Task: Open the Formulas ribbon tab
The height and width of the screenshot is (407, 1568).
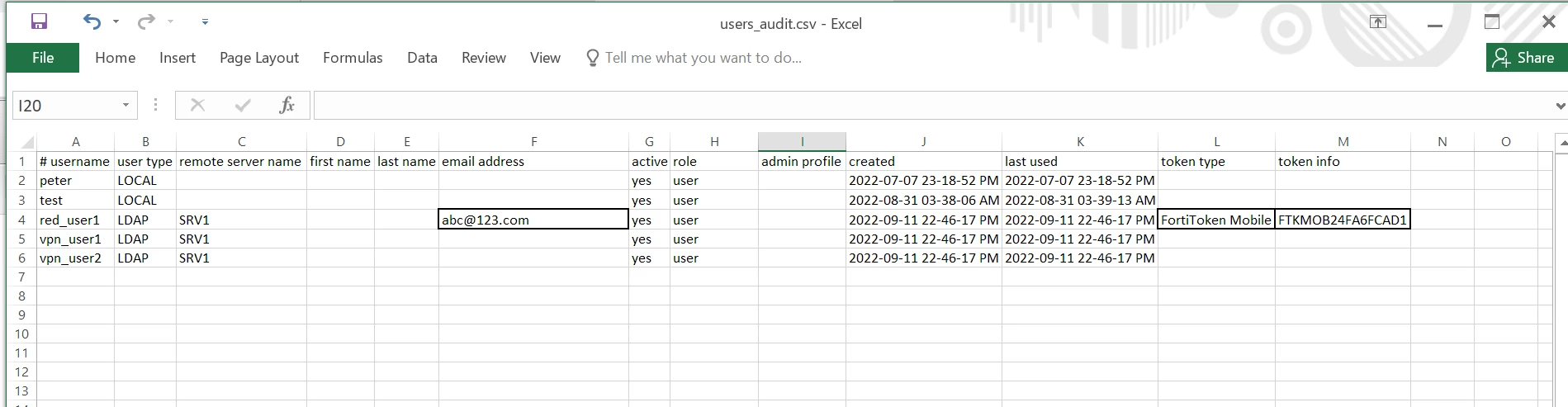Action: tap(353, 58)
